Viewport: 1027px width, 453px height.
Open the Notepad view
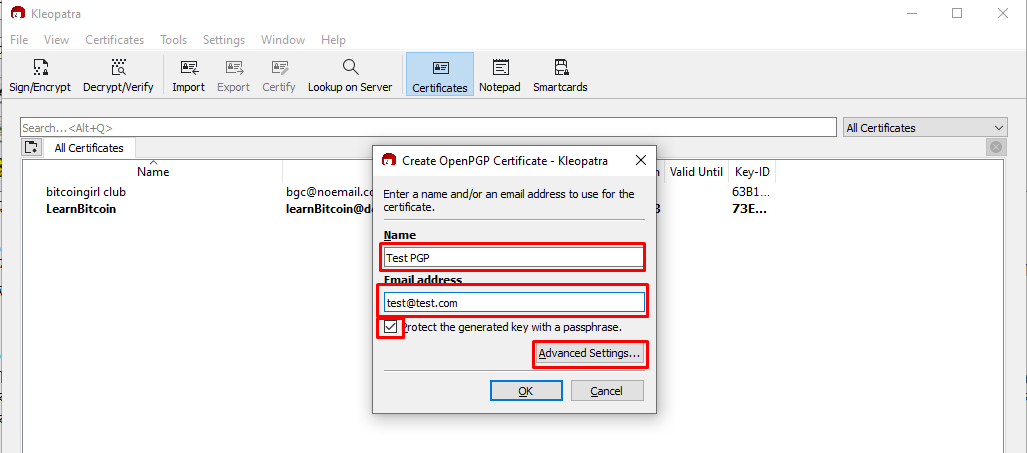click(500, 75)
